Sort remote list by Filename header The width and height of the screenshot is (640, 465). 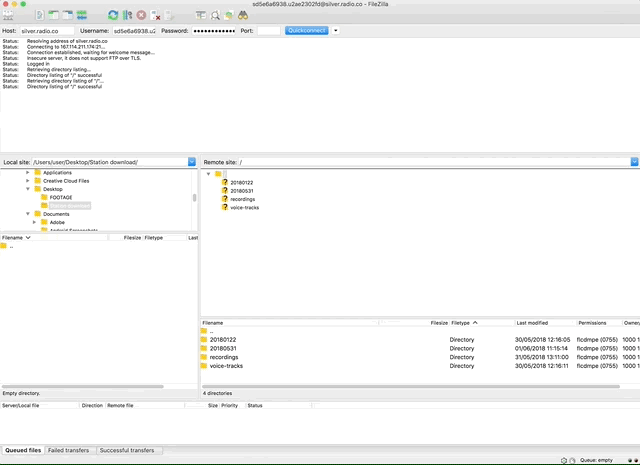(x=290, y=323)
